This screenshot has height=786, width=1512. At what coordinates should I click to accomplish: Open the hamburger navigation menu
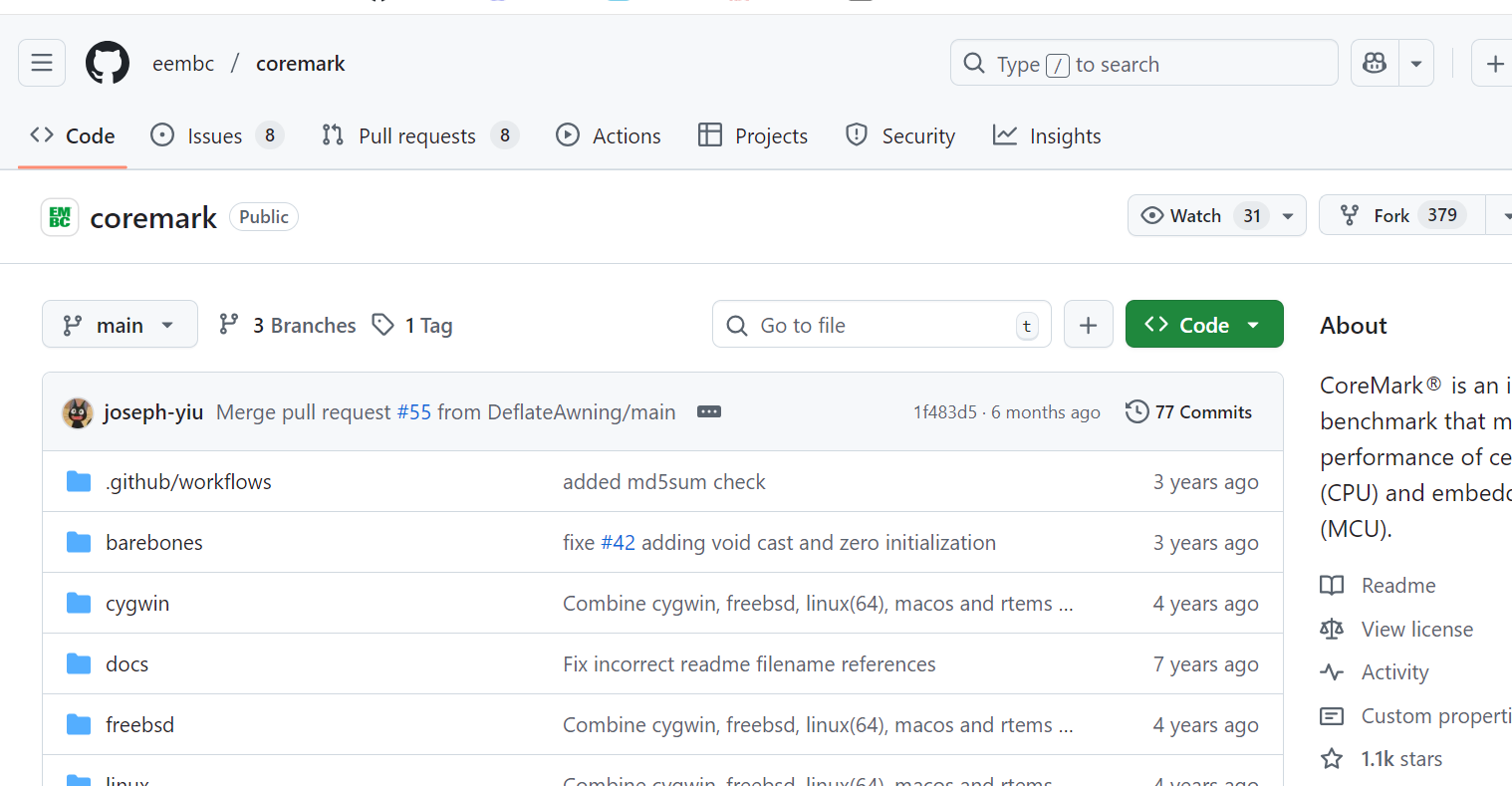pos(42,64)
